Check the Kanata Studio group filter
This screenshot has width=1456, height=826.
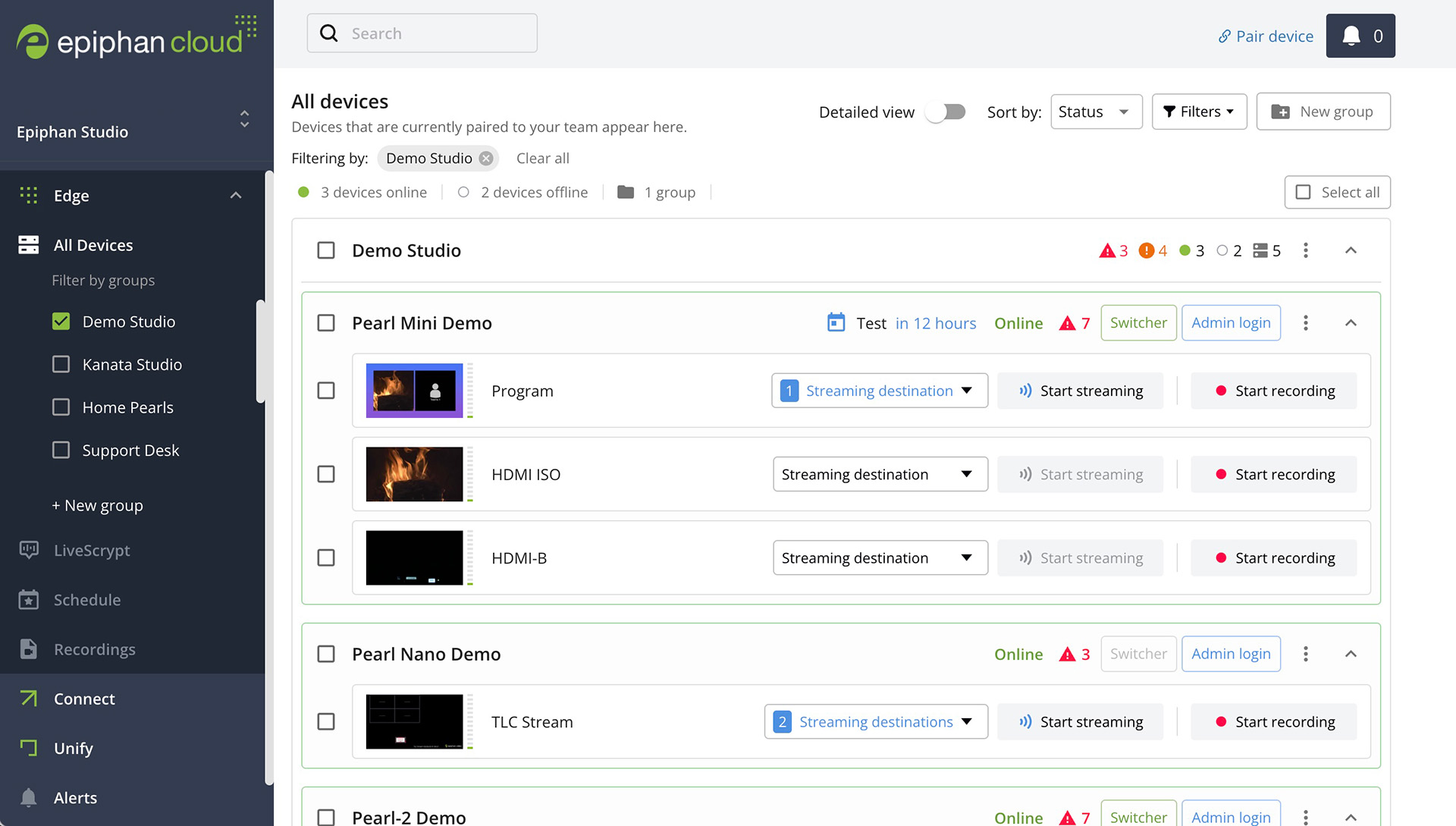[x=61, y=364]
